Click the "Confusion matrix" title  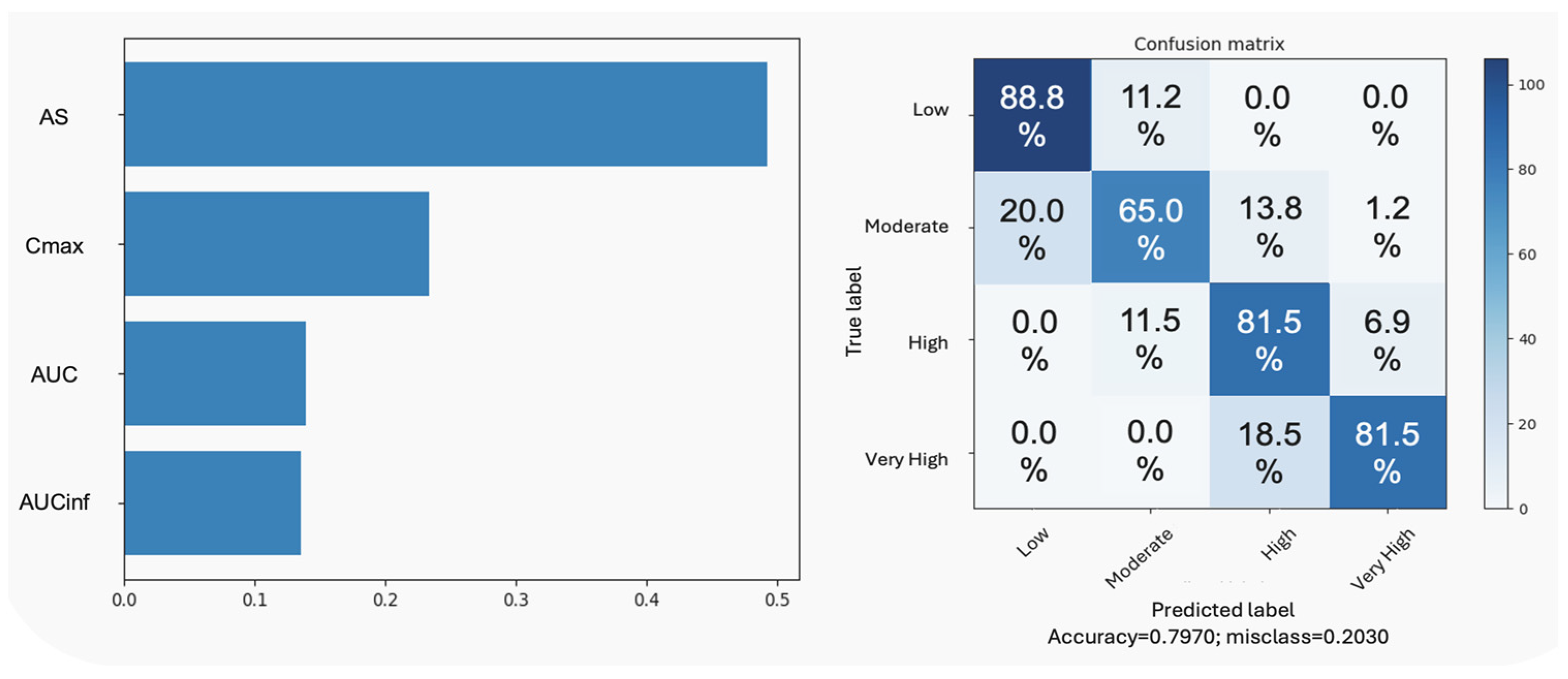point(1209,44)
